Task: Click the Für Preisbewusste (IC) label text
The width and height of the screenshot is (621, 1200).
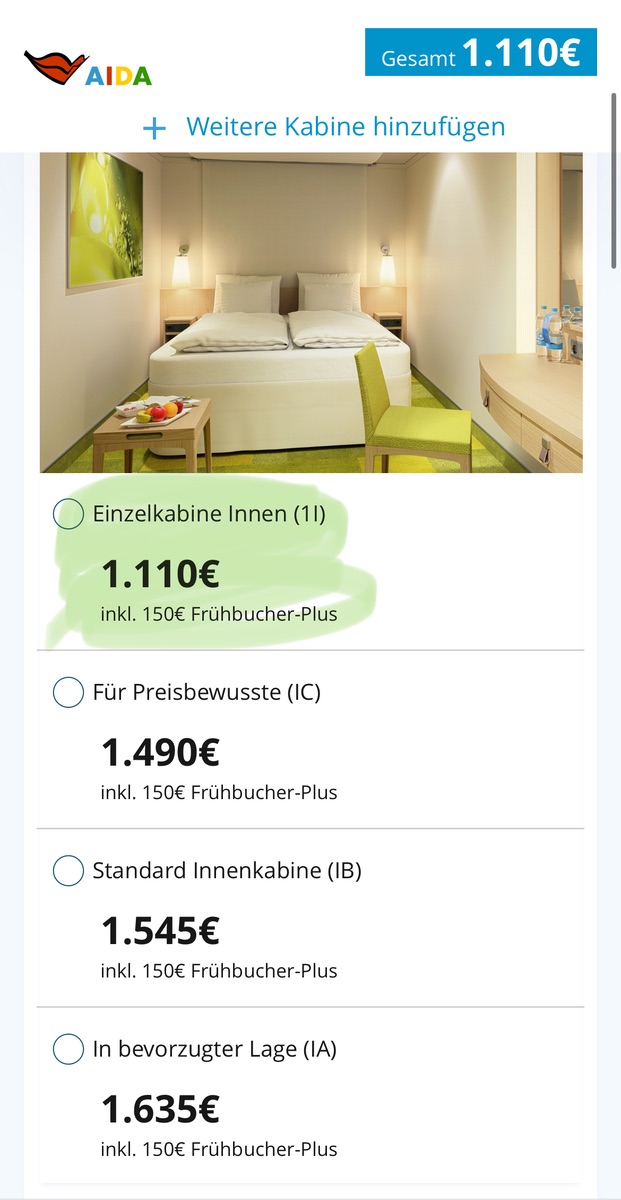Action: coord(207,692)
